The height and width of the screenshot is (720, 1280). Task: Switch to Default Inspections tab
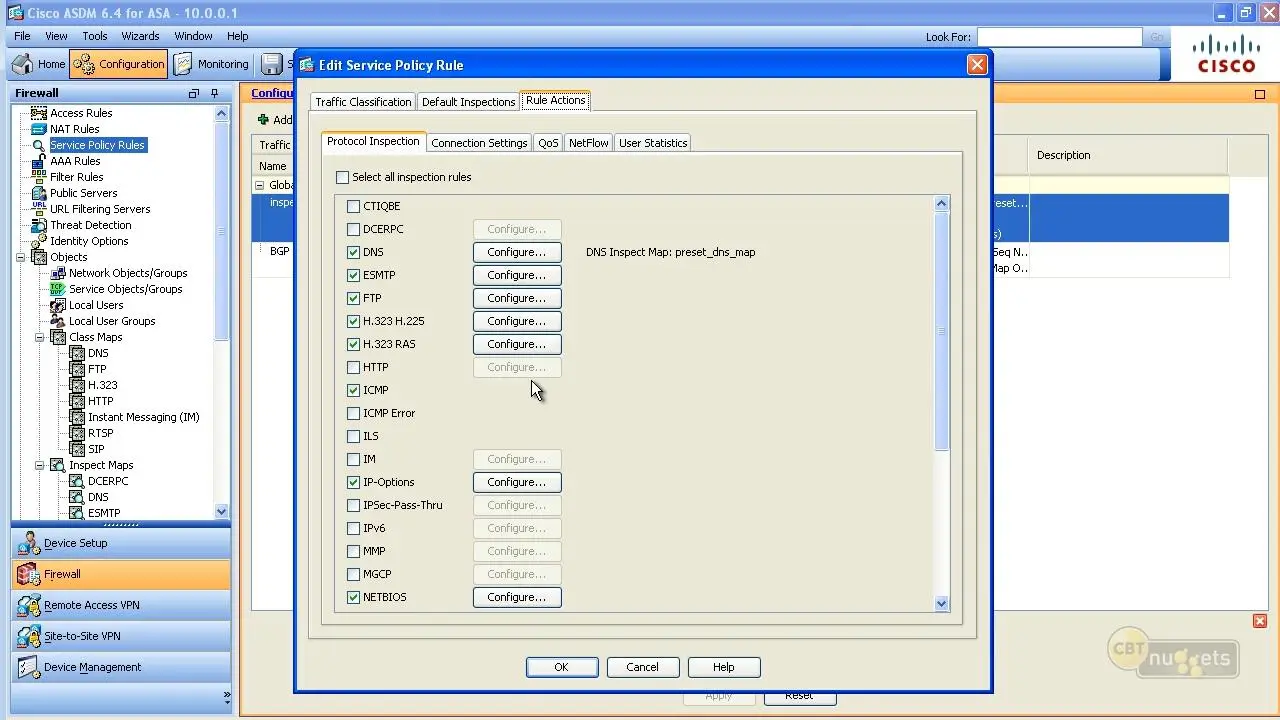pyautogui.click(x=468, y=102)
